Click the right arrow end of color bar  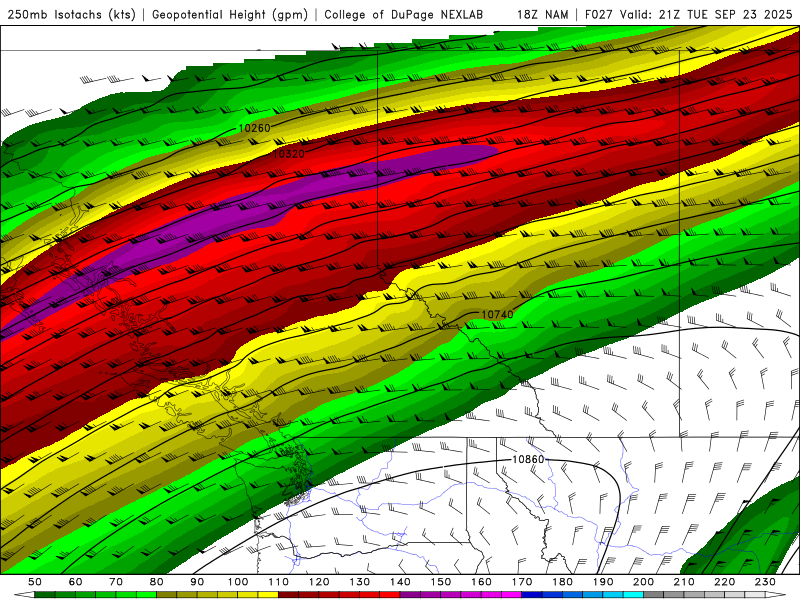(x=776, y=595)
